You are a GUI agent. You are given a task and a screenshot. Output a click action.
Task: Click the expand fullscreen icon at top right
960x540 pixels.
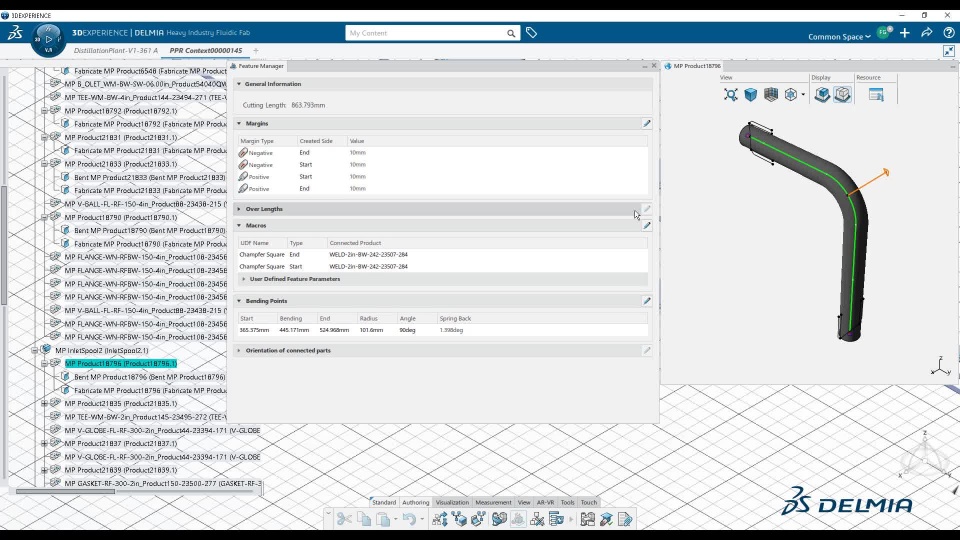[x=948, y=51]
